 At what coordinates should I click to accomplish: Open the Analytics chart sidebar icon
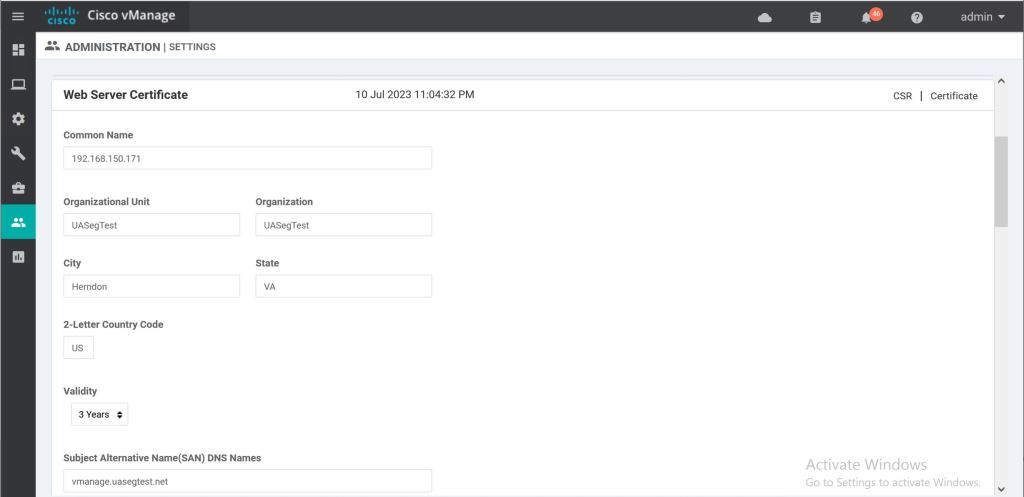[17, 257]
